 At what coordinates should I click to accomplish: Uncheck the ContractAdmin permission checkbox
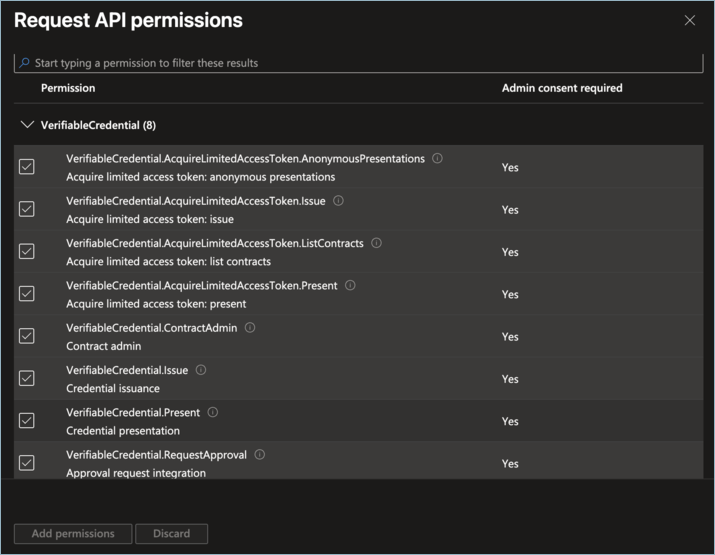(27, 336)
